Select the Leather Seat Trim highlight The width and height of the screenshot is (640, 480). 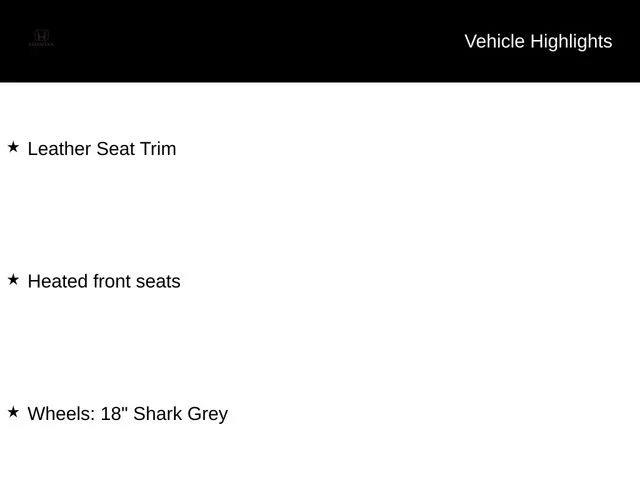pyautogui.click(x=102, y=149)
